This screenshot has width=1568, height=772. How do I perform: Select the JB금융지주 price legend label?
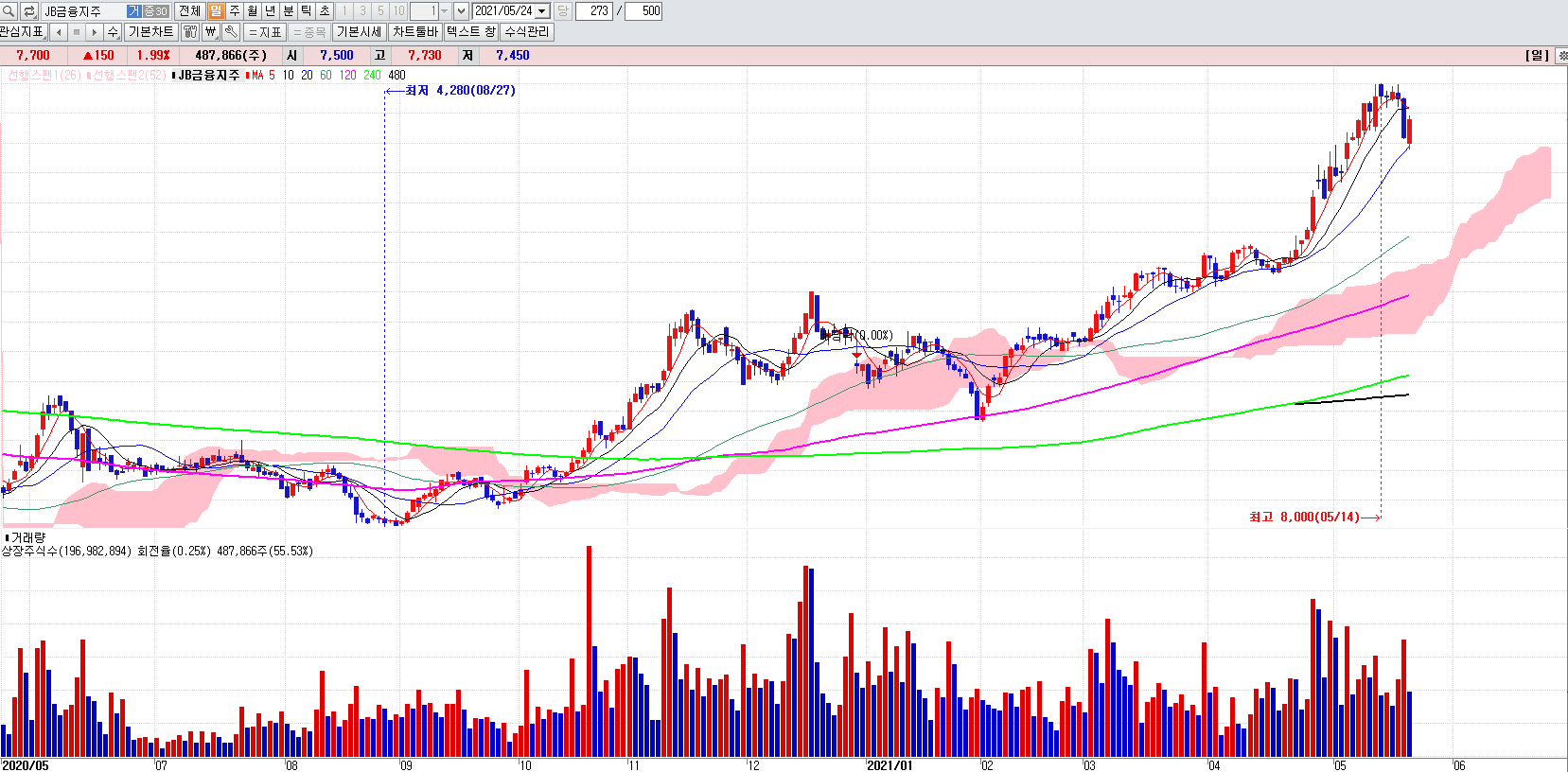point(209,75)
